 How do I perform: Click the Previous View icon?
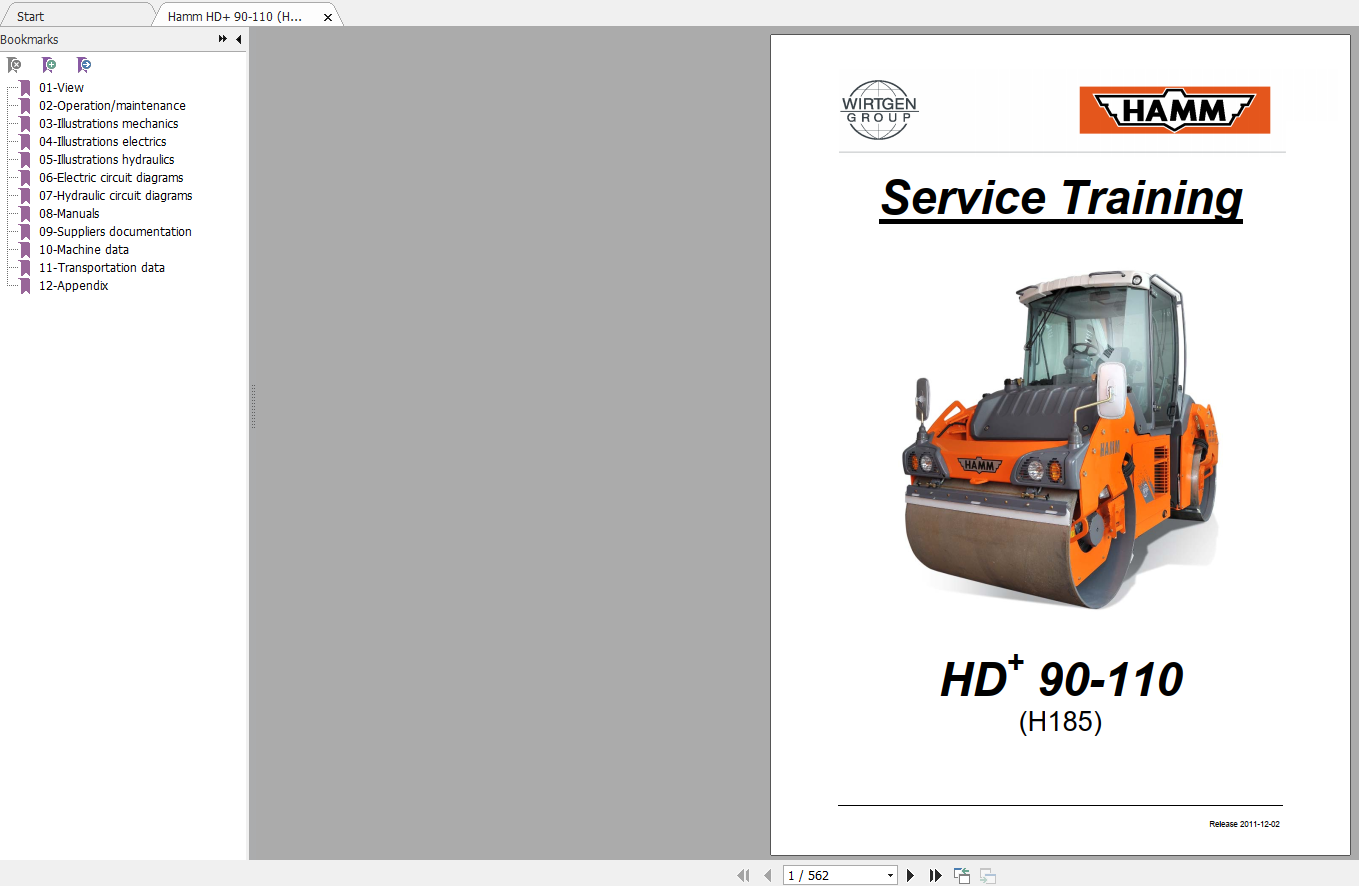pyautogui.click(x=961, y=873)
